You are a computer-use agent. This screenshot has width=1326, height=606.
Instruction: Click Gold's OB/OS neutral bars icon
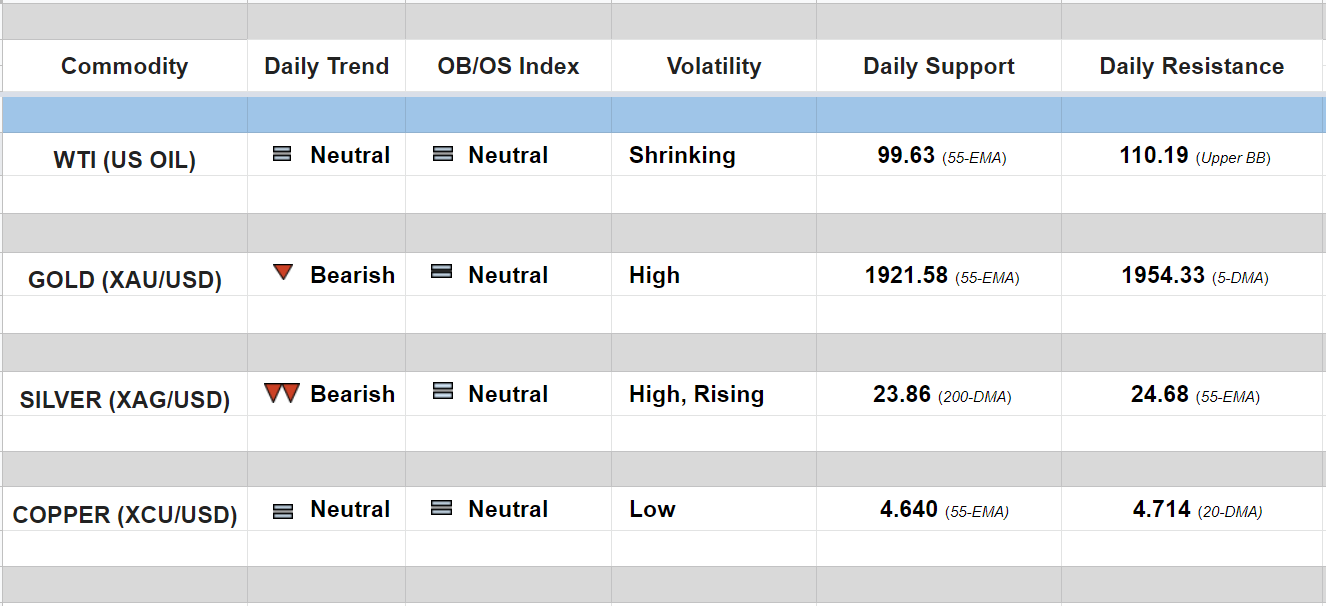click(441, 272)
